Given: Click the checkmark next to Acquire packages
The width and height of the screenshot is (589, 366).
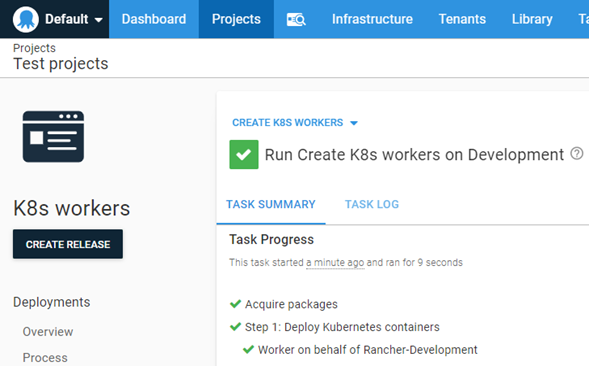Looking at the screenshot, I should click(235, 304).
